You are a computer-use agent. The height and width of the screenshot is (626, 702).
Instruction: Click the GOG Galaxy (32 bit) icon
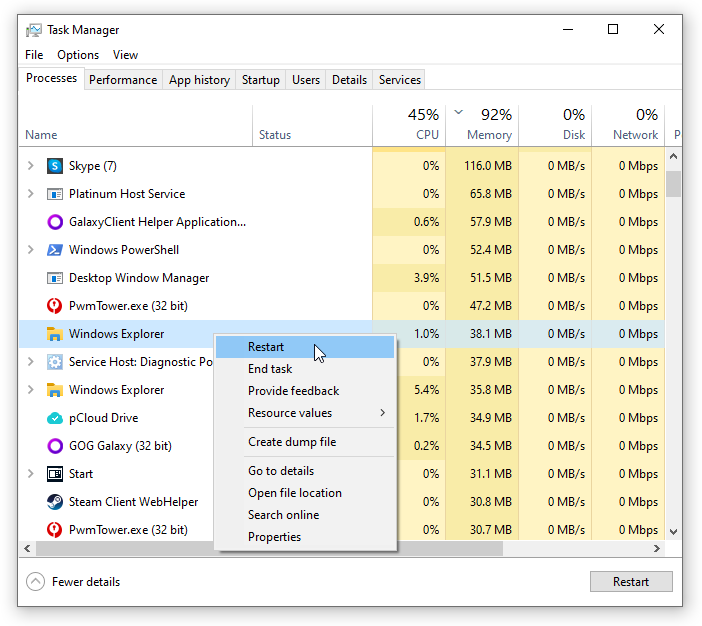55,446
